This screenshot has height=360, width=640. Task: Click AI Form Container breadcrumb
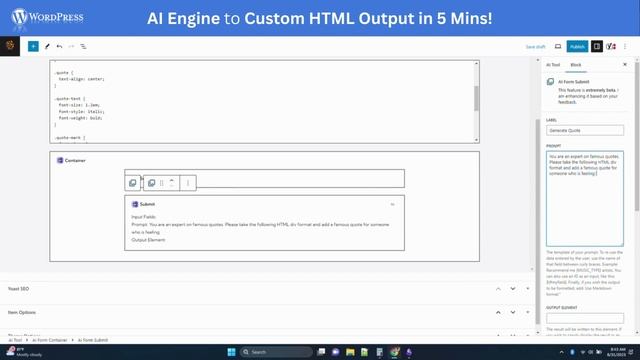coord(49,340)
